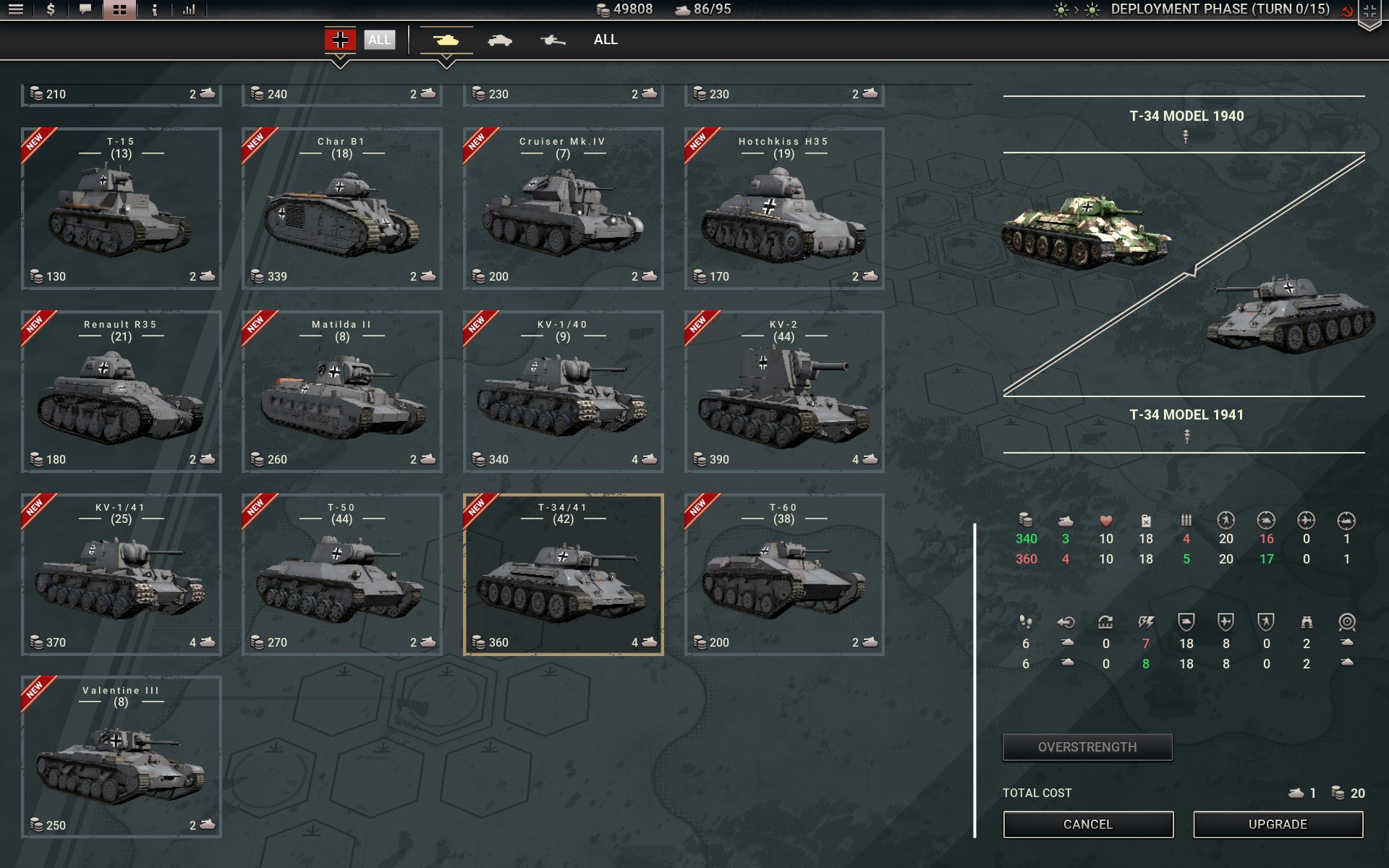
Task: Open the info briefing icon
Action: tap(154, 10)
